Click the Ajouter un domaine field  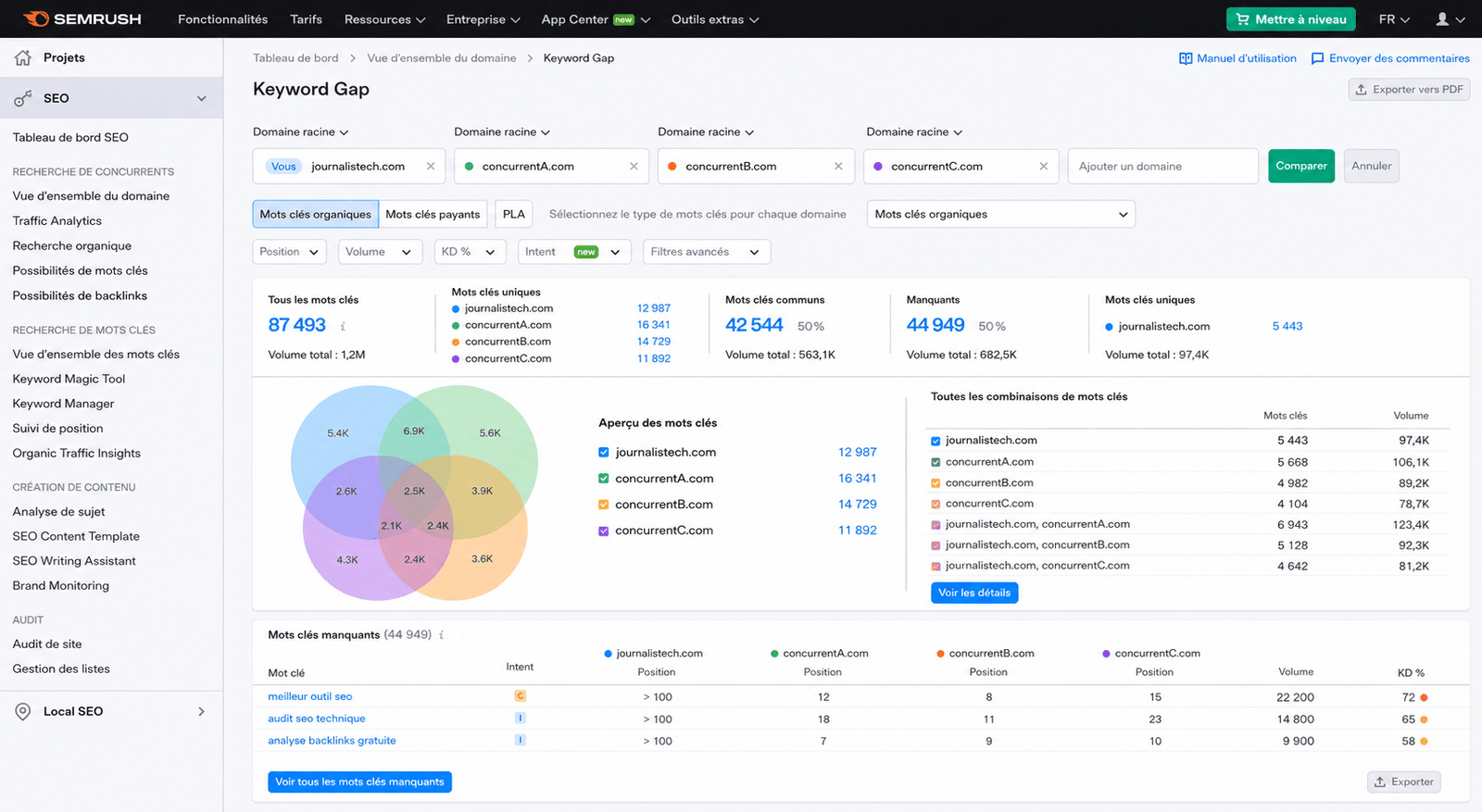[1162, 167]
